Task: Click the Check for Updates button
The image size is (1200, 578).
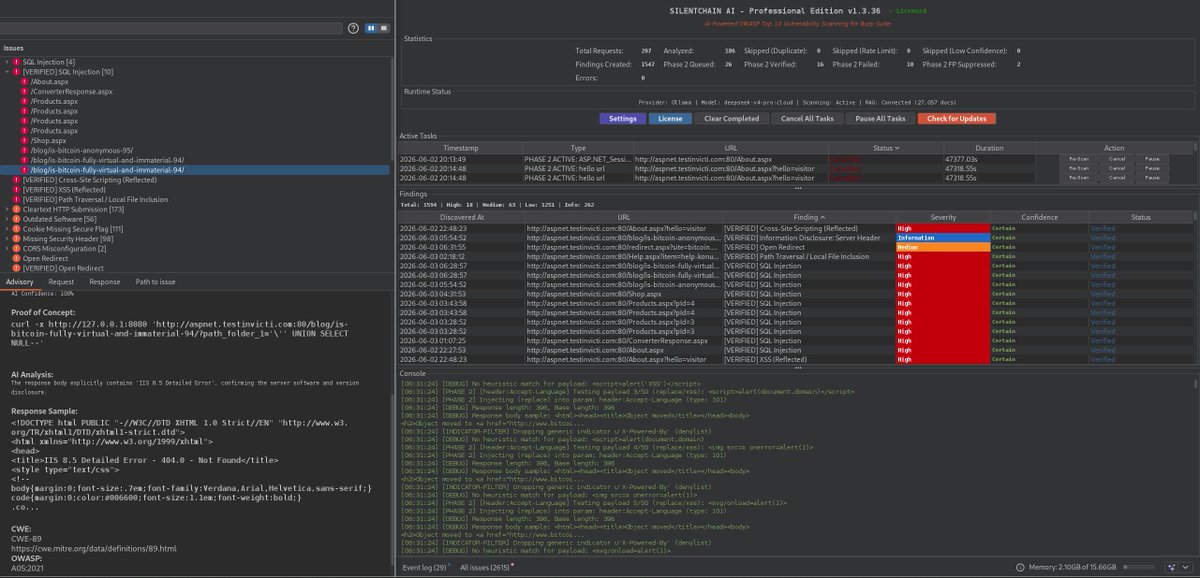Action: [x=957, y=119]
